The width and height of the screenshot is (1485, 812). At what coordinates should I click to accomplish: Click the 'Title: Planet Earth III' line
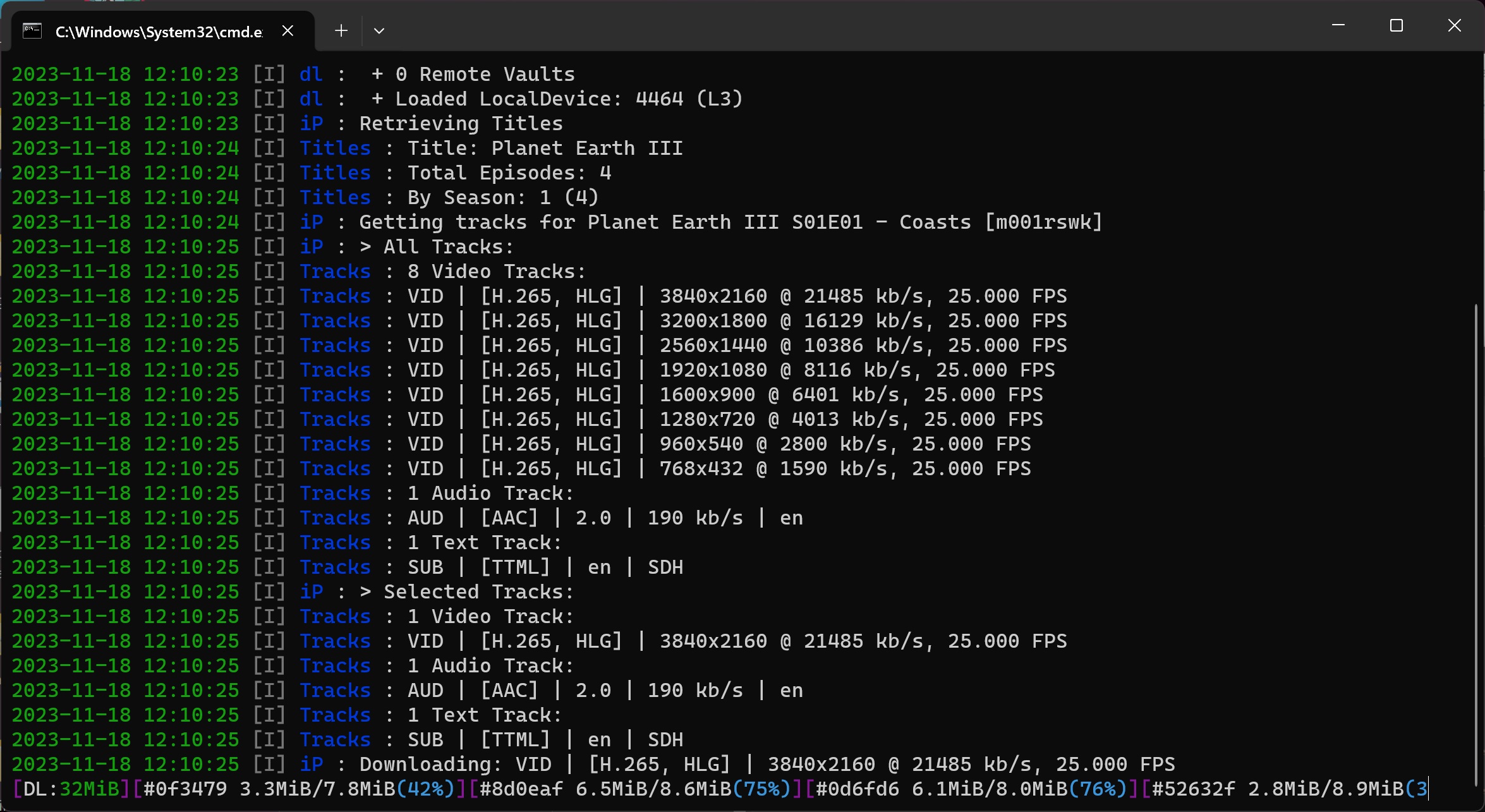pos(544,148)
